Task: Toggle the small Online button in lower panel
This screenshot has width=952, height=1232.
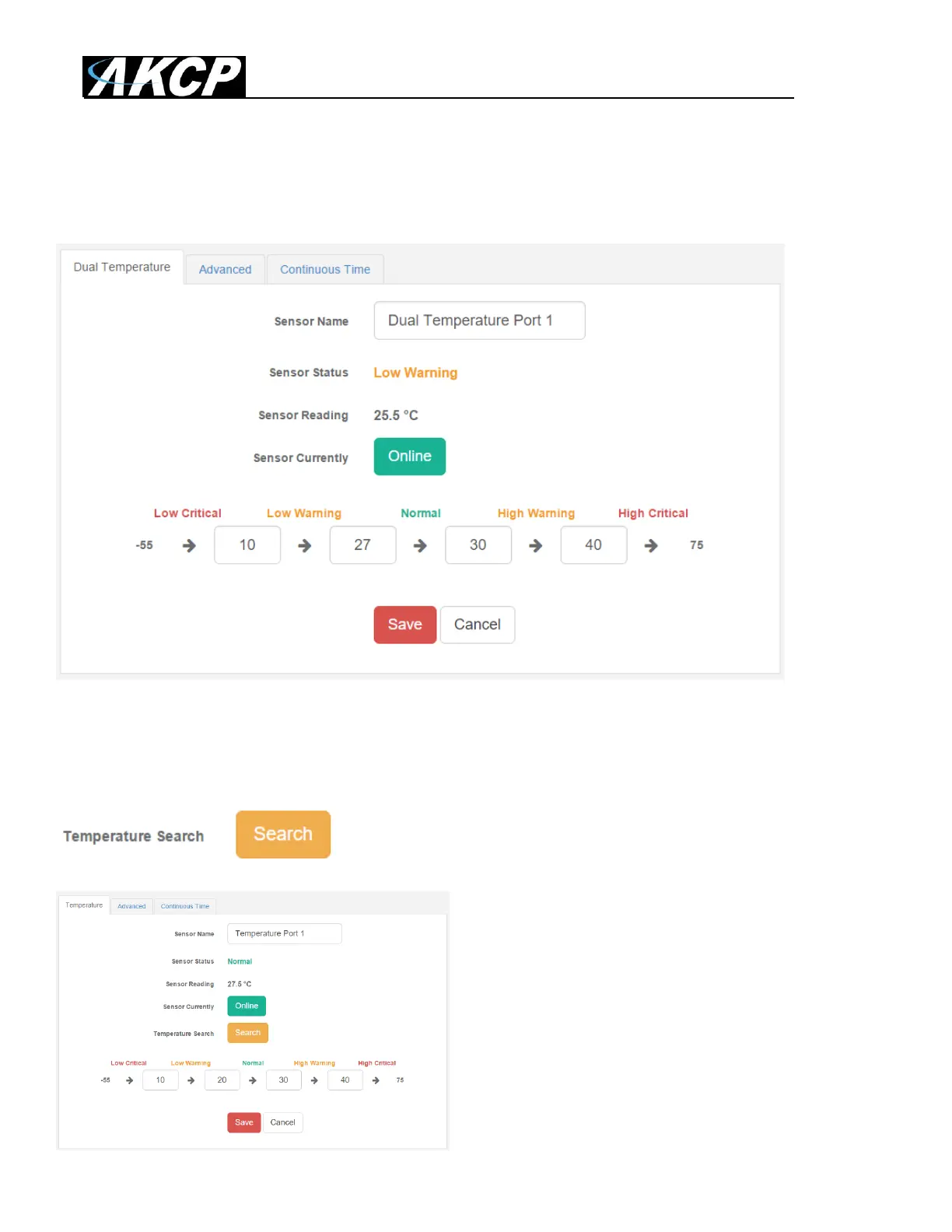Action: tap(247, 1006)
